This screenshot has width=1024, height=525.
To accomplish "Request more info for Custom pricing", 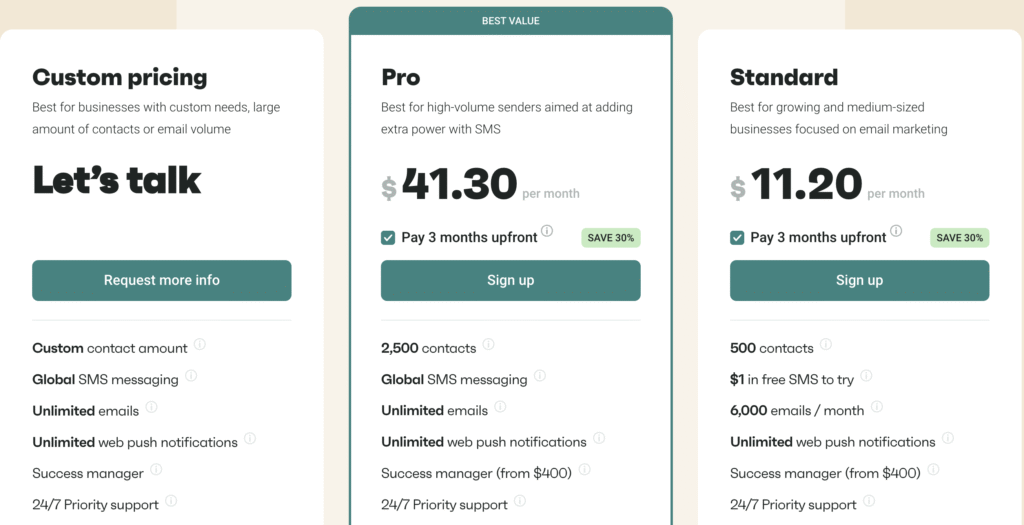I will (x=162, y=281).
